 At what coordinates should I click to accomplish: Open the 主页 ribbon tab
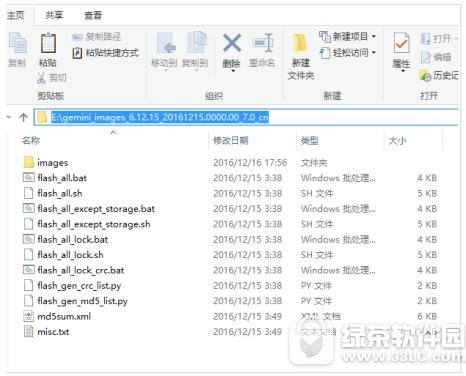click(x=16, y=15)
